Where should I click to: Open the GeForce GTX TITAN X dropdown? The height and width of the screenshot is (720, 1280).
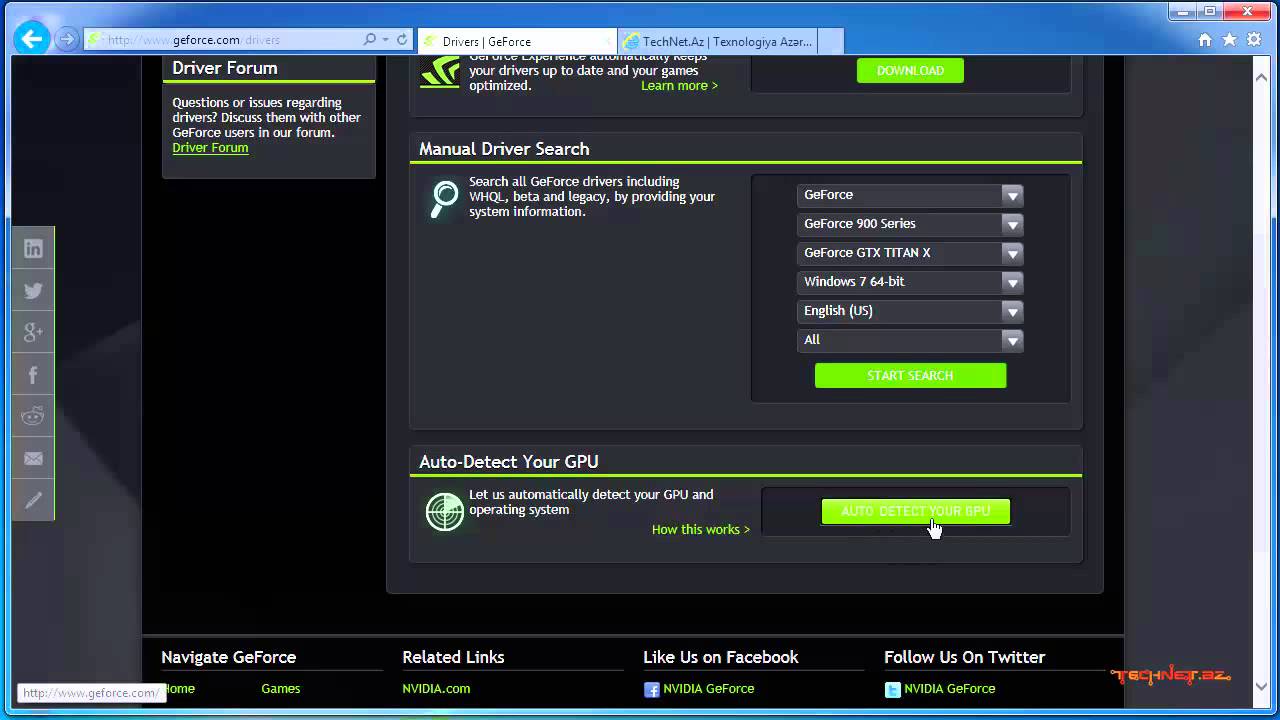point(910,253)
